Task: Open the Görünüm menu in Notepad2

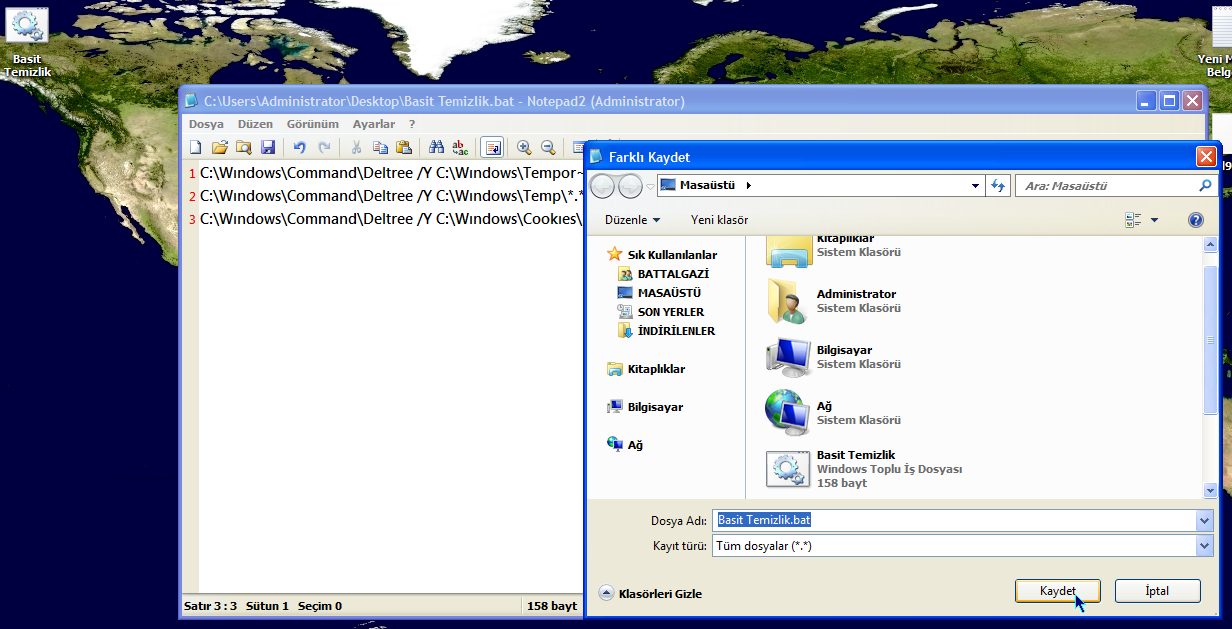Action: pyautogui.click(x=313, y=124)
